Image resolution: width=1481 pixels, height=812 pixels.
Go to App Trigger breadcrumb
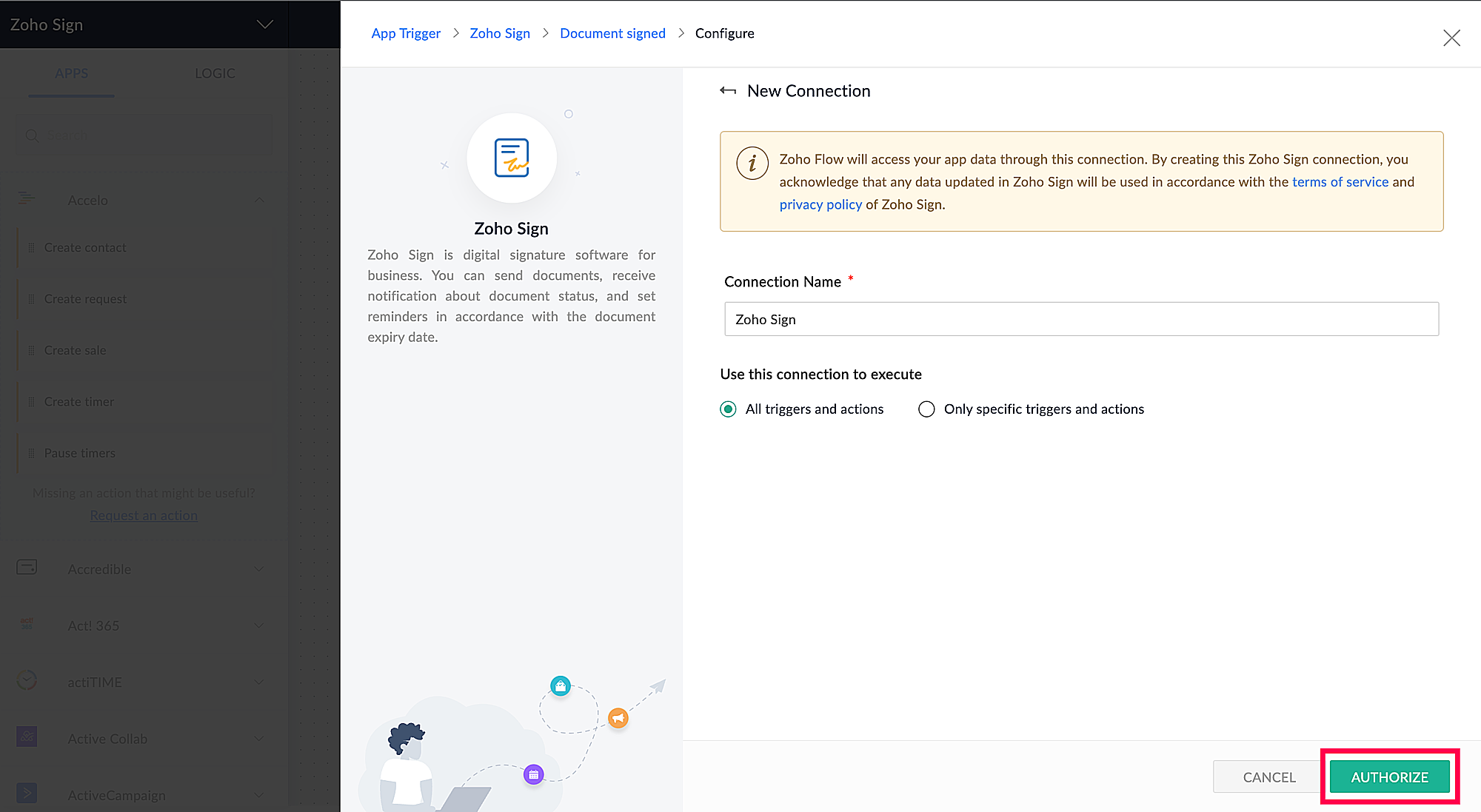click(x=406, y=33)
